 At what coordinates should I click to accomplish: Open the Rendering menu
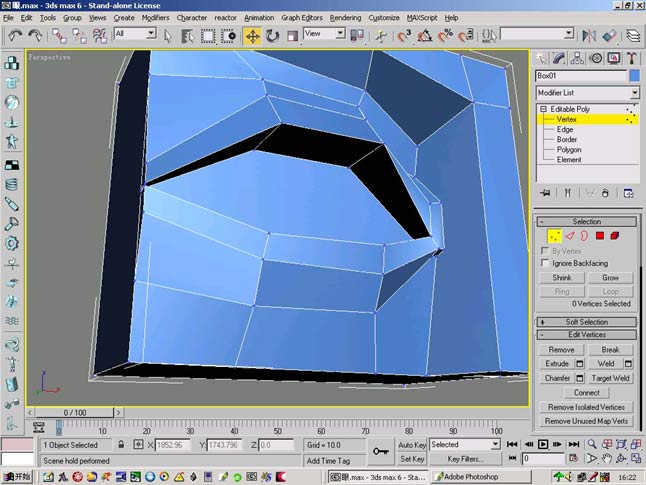pyautogui.click(x=345, y=18)
